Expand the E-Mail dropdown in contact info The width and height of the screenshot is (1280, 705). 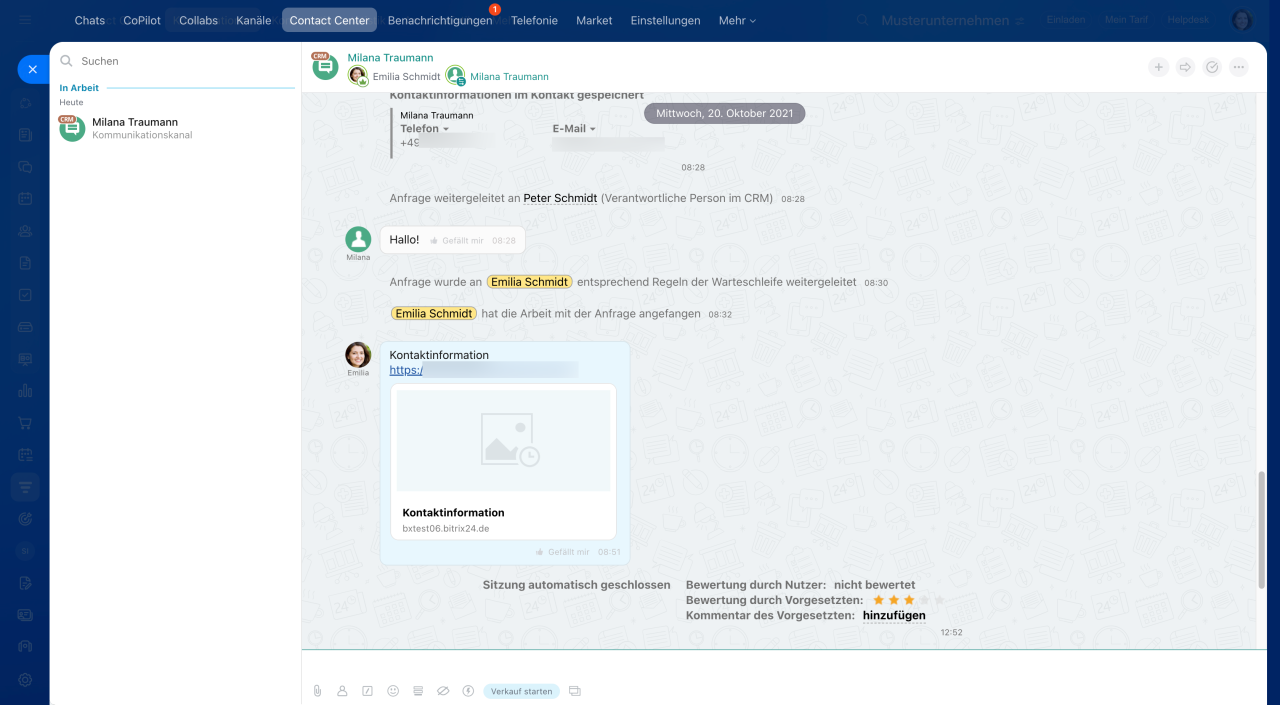574,129
